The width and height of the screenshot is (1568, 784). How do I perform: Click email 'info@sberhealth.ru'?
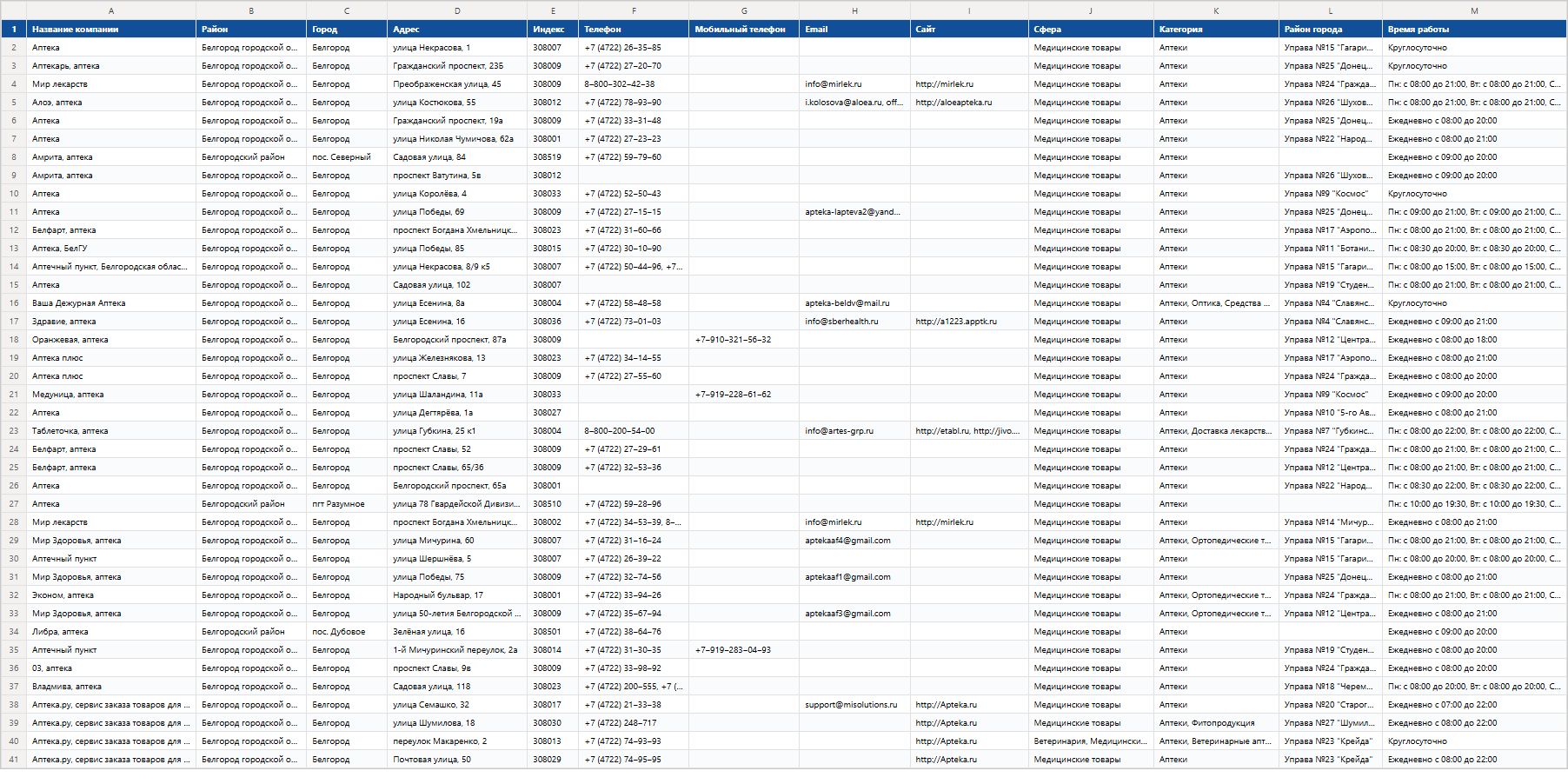point(854,322)
